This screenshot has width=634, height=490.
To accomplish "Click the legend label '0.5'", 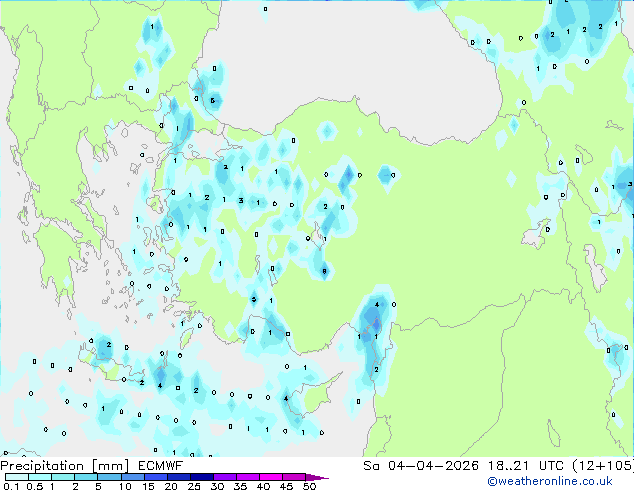I will point(34,486).
